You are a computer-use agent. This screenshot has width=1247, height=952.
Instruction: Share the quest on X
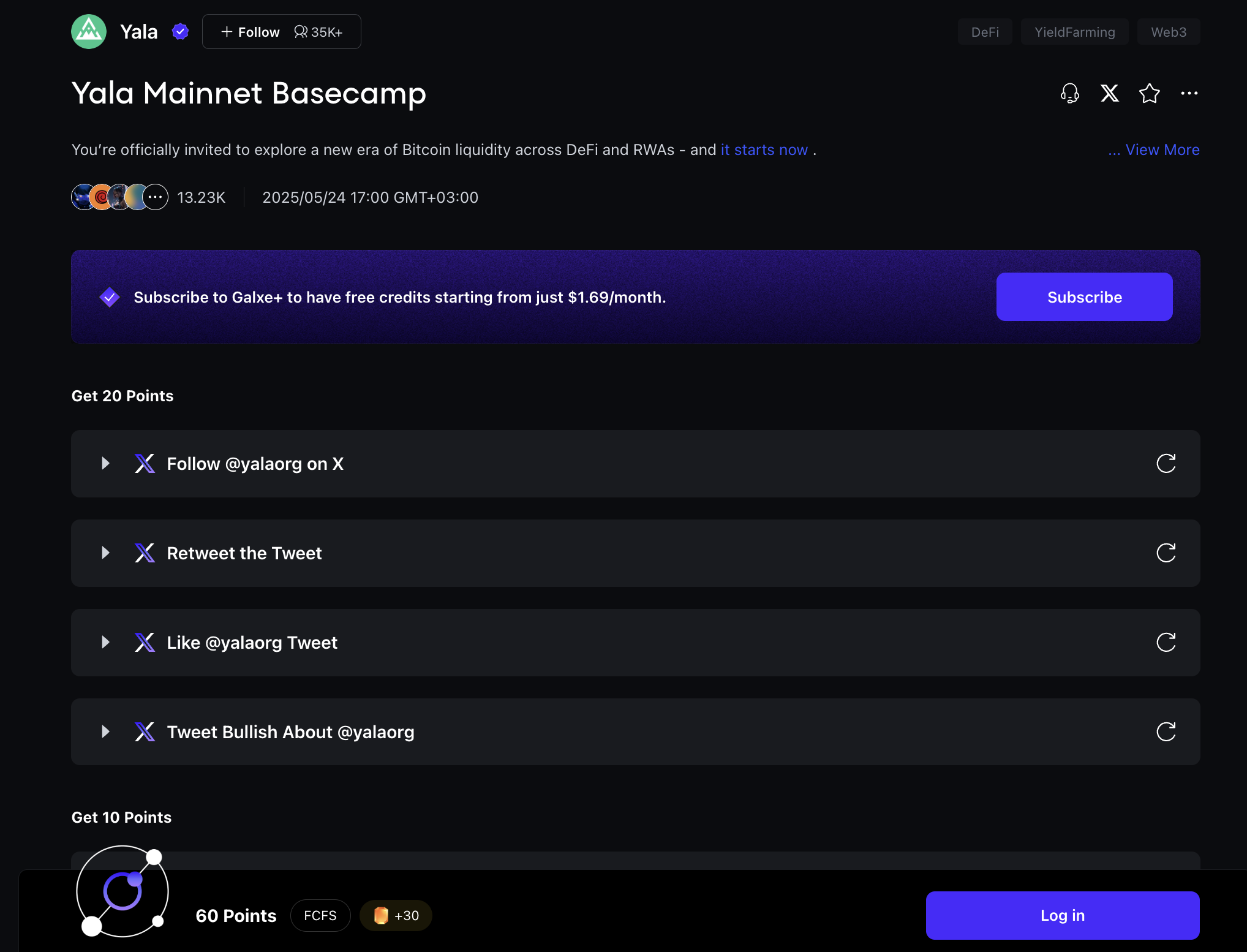[1109, 93]
